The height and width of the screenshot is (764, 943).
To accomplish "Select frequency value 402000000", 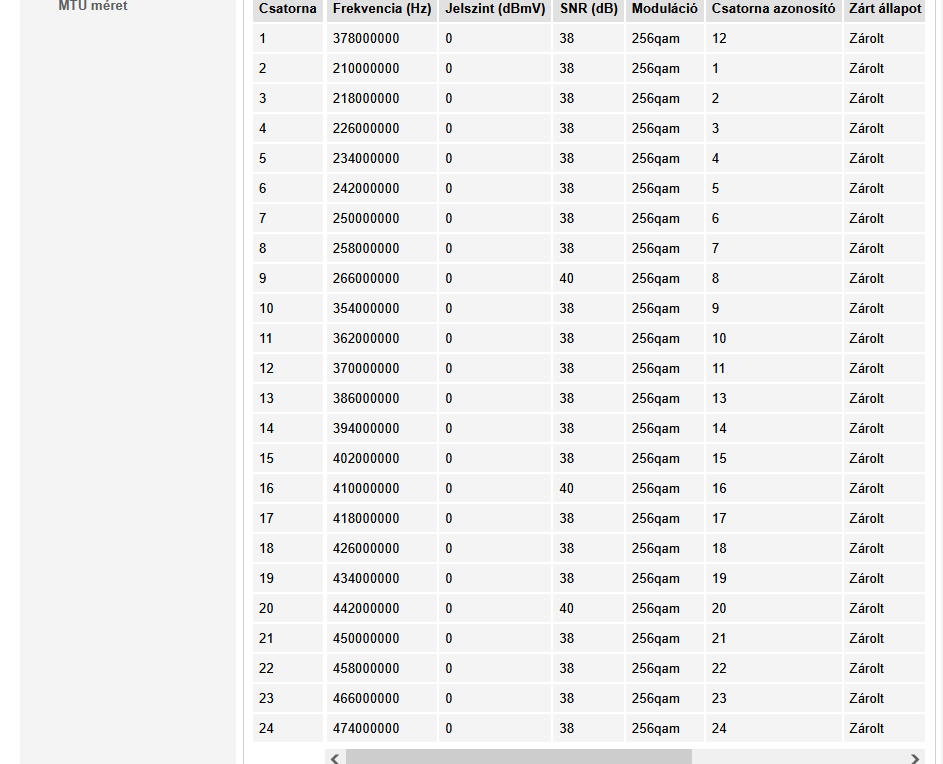I will [x=366, y=458].
